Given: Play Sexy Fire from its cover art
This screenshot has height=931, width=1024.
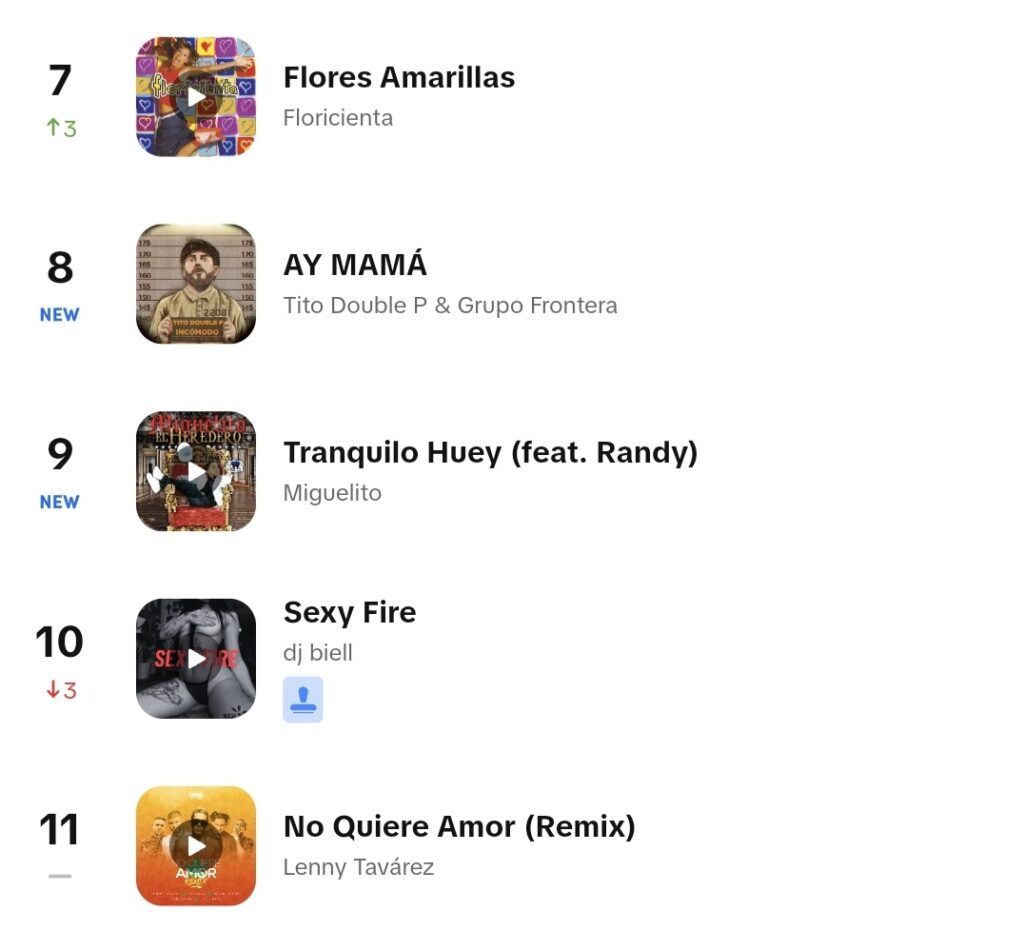Looking at the screenshot, I should (196, 659).
